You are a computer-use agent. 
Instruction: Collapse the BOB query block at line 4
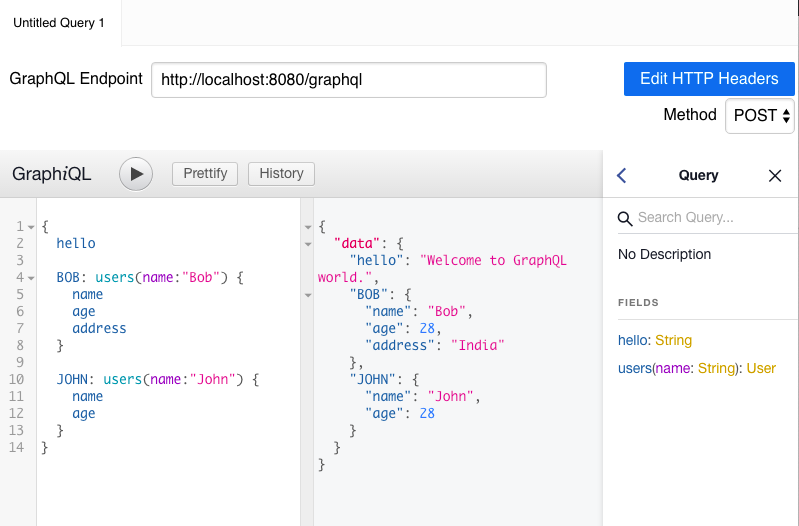tap(31, 278)
